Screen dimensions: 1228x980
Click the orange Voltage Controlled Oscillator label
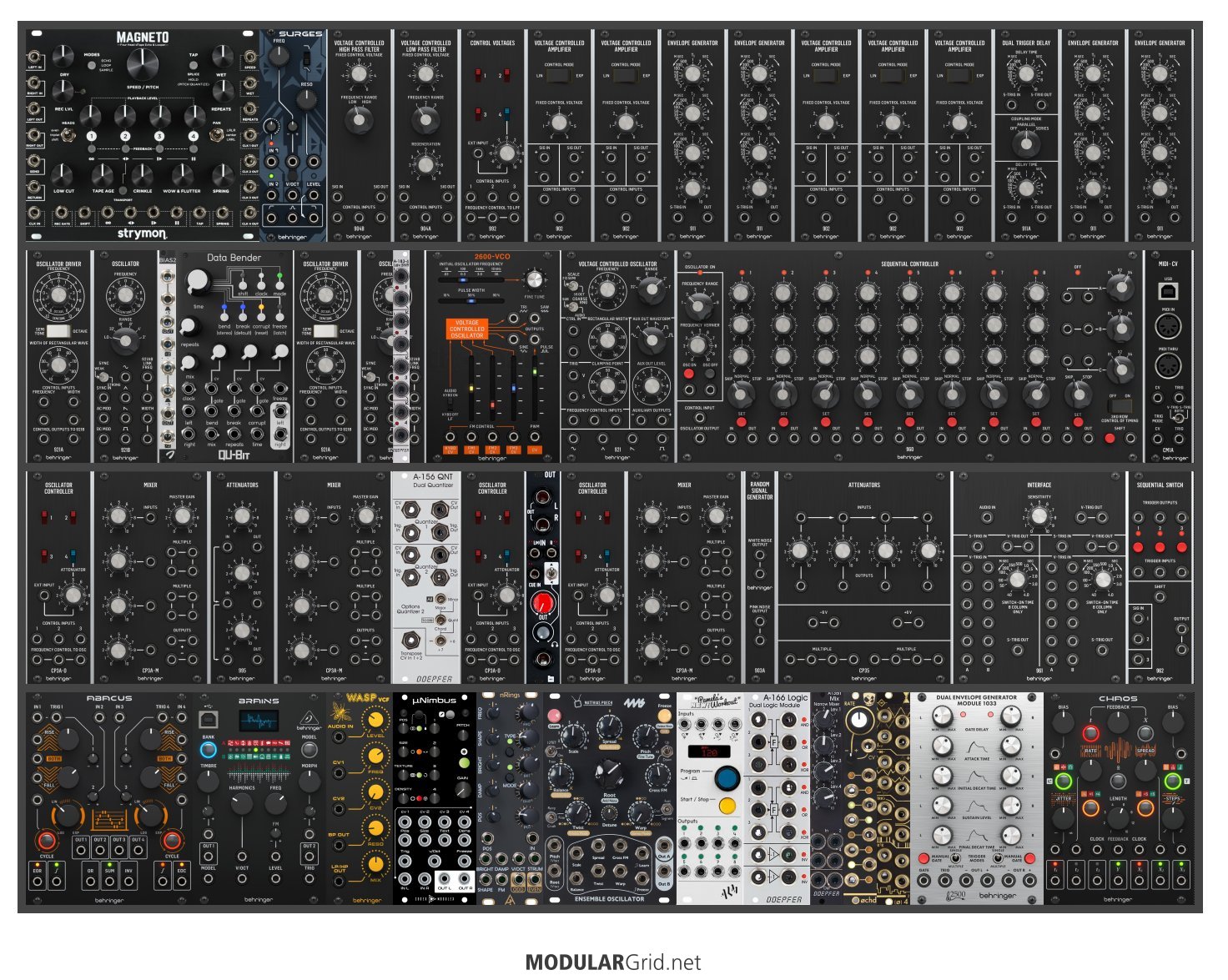coord(467,328)
